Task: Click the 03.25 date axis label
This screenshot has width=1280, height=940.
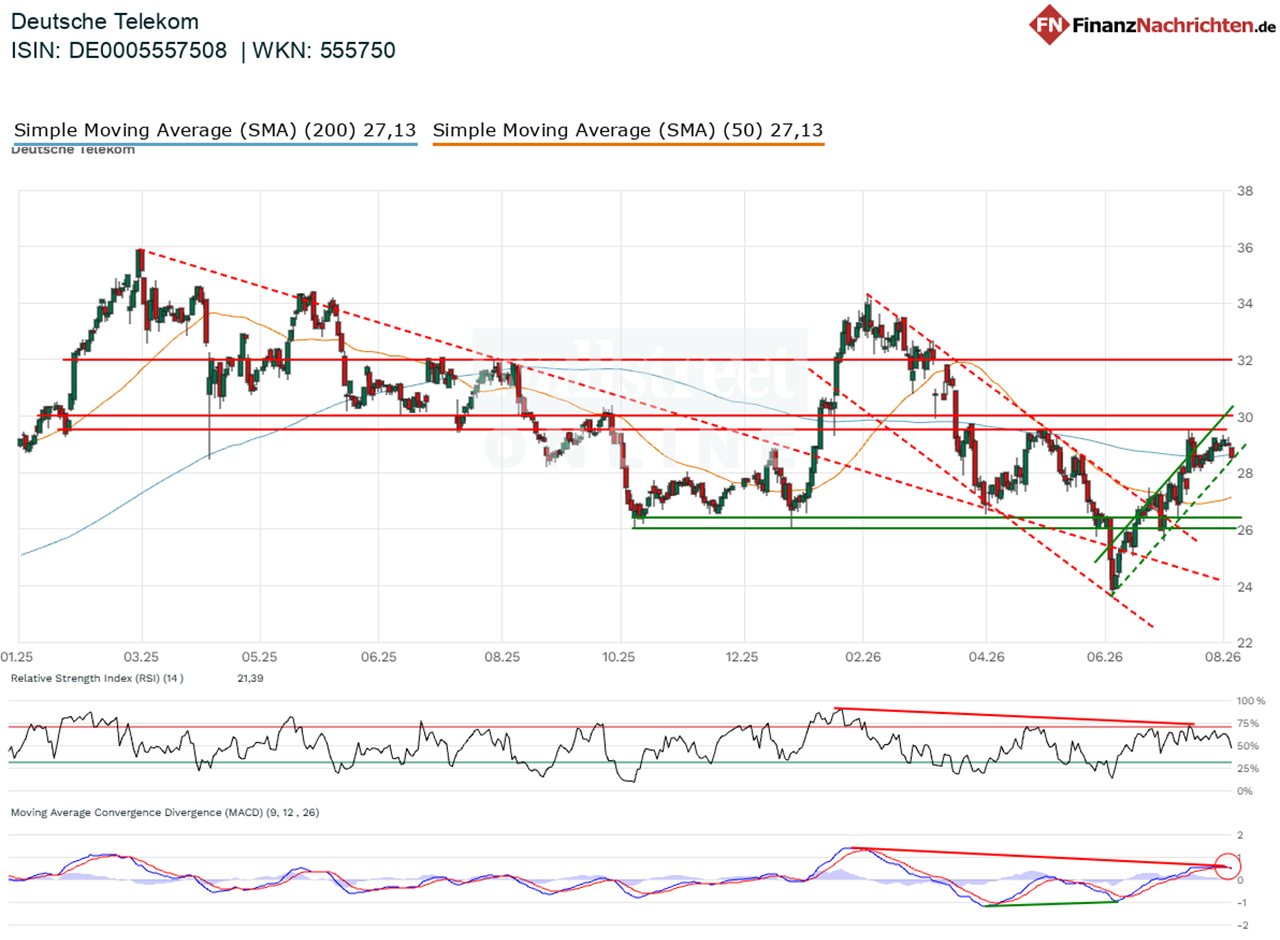Action: [x=141, y=657]
